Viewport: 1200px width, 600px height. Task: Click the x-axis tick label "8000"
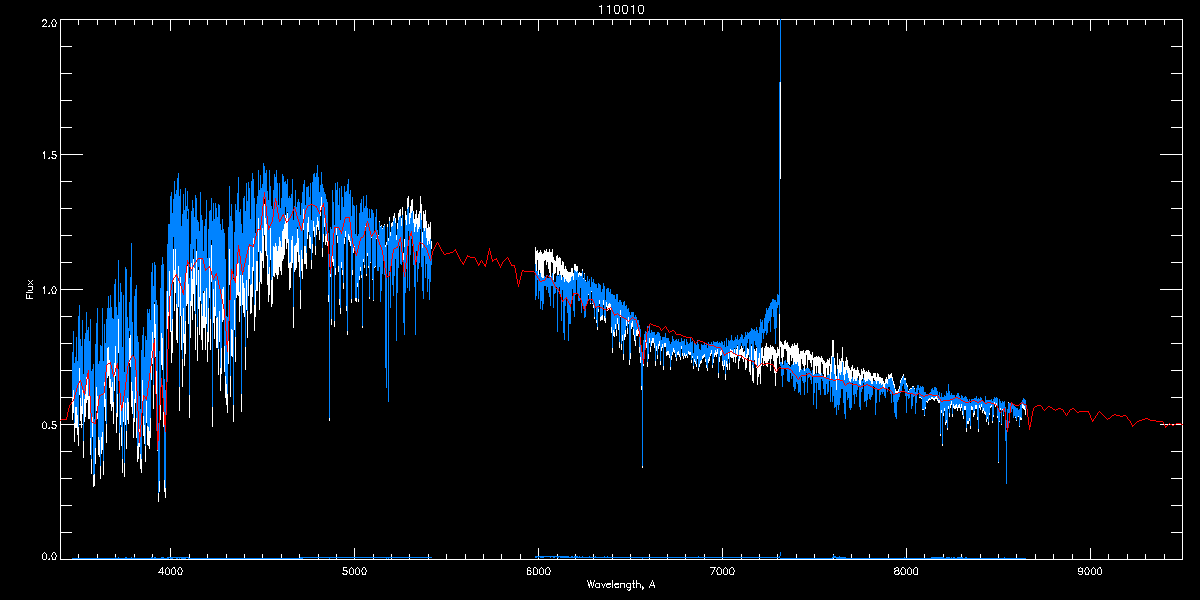906,572
